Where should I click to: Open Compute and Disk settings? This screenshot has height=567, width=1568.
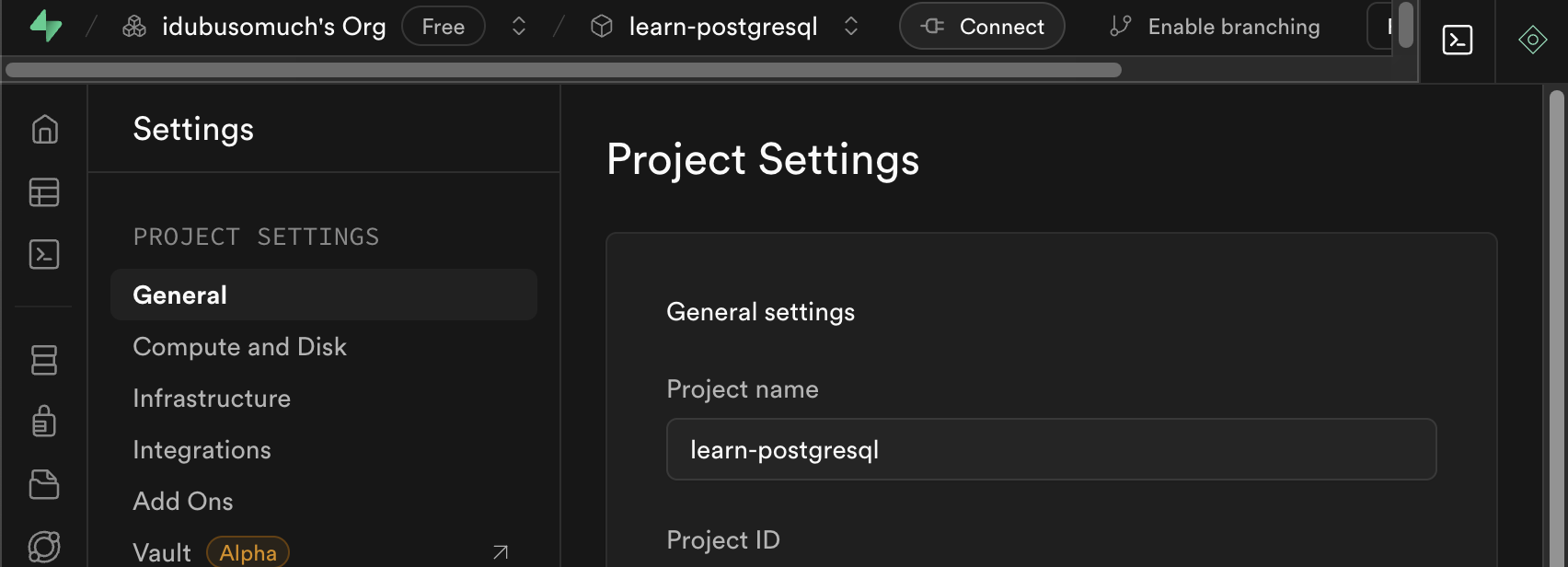click(239, 347)
